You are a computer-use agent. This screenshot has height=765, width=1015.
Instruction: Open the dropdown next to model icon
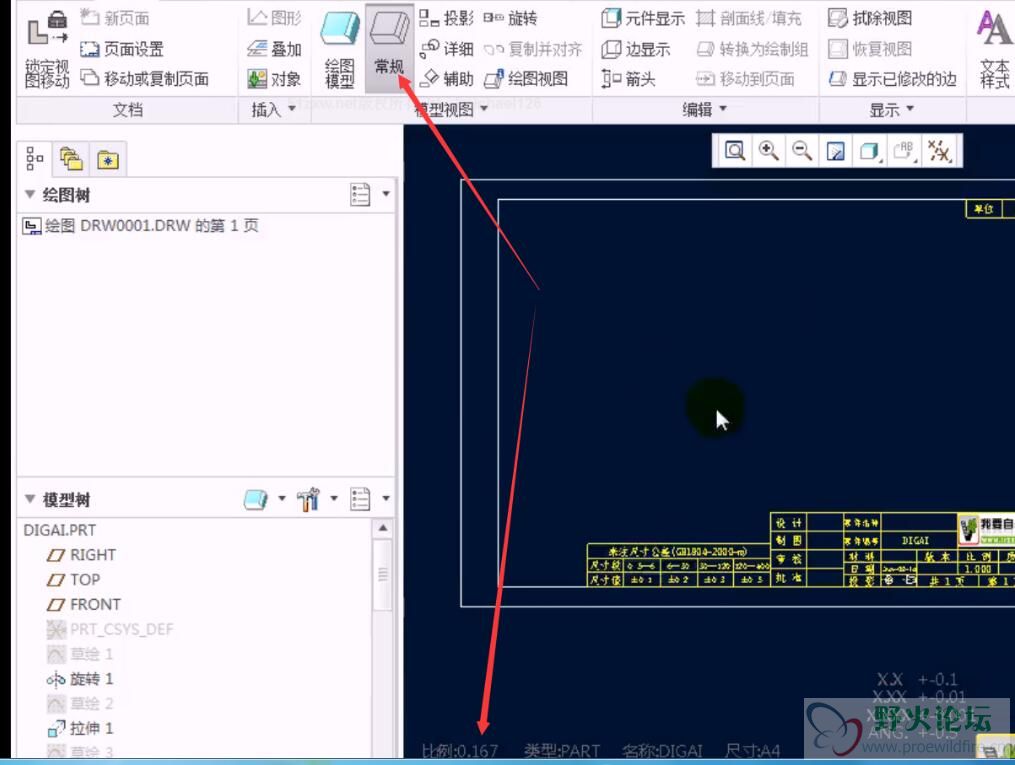(282, 498)
